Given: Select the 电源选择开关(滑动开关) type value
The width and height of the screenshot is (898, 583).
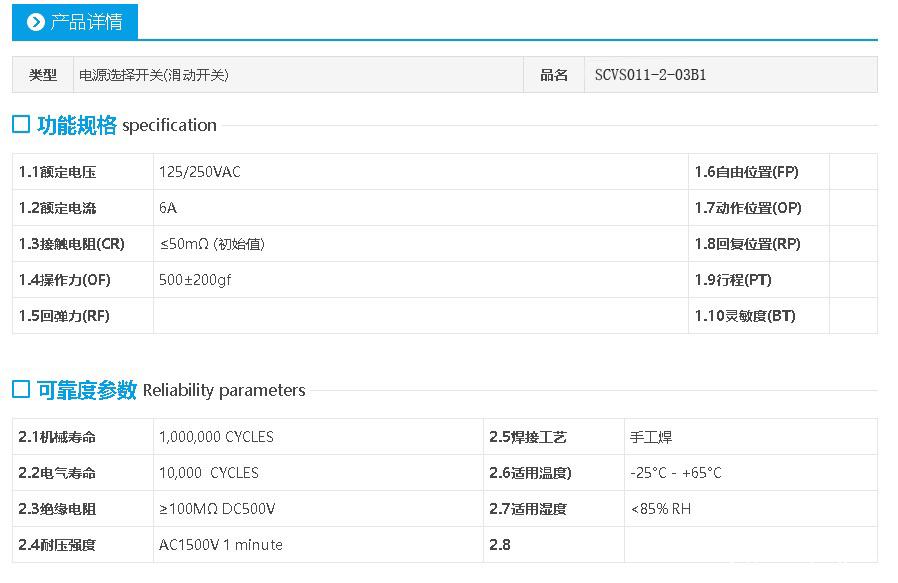Looking at the screenshot, I should [x=154, y=75].
